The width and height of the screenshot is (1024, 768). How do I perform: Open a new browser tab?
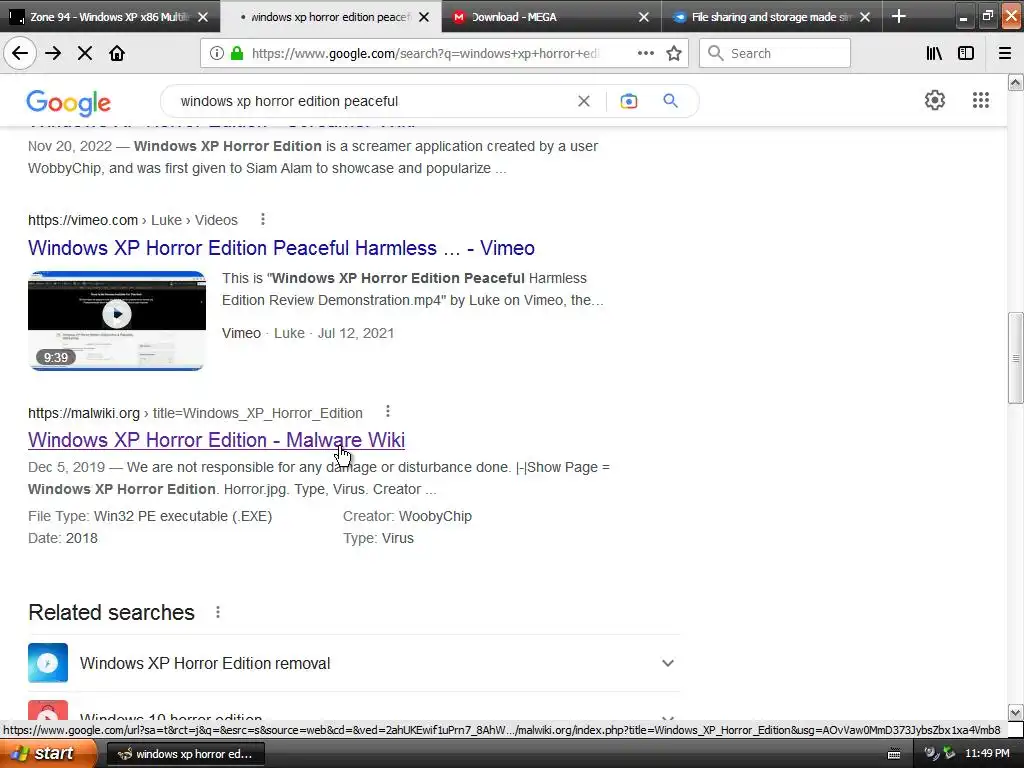pos(899,16)
